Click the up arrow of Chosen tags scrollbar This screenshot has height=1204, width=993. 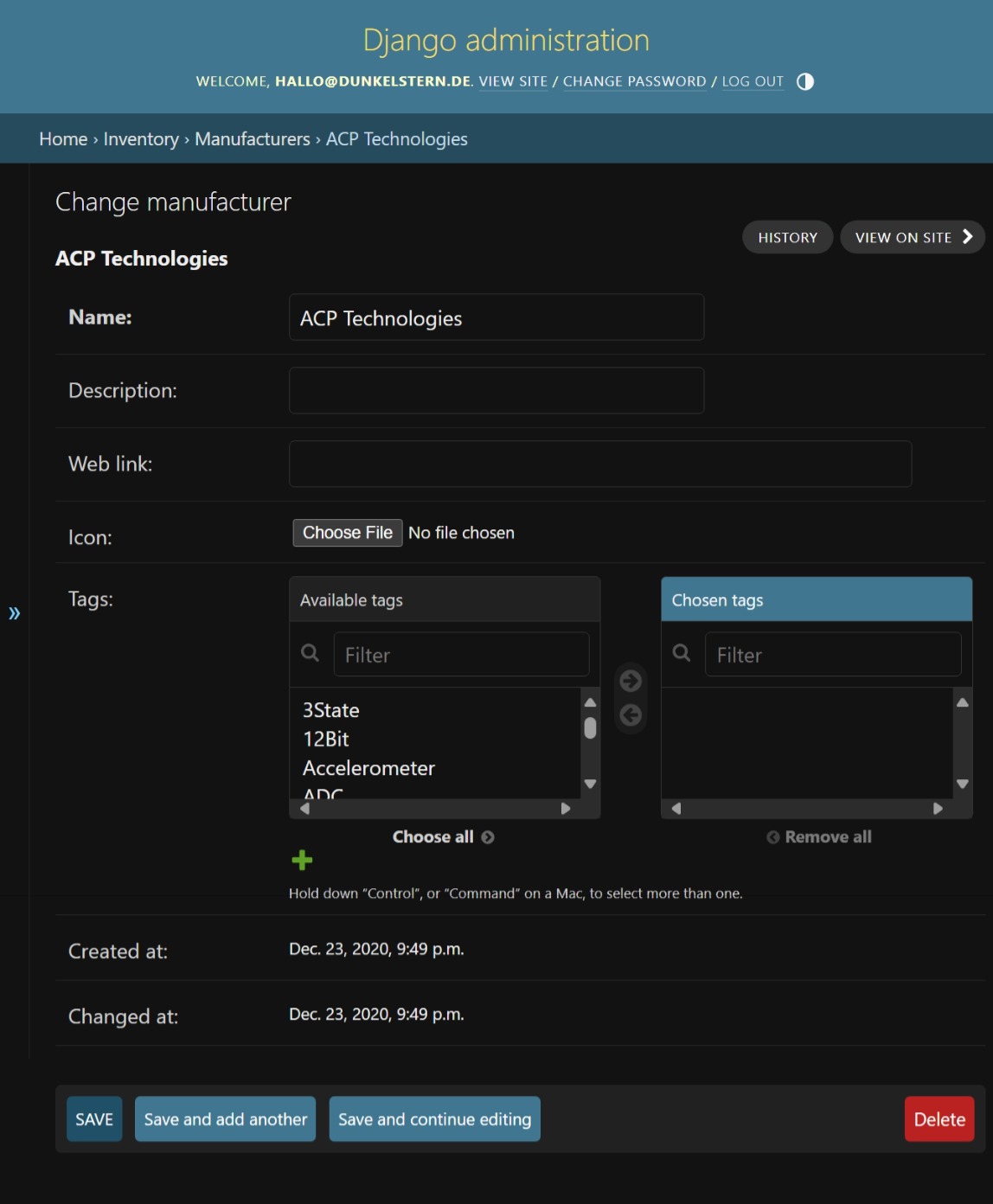(x=962, y=702)
